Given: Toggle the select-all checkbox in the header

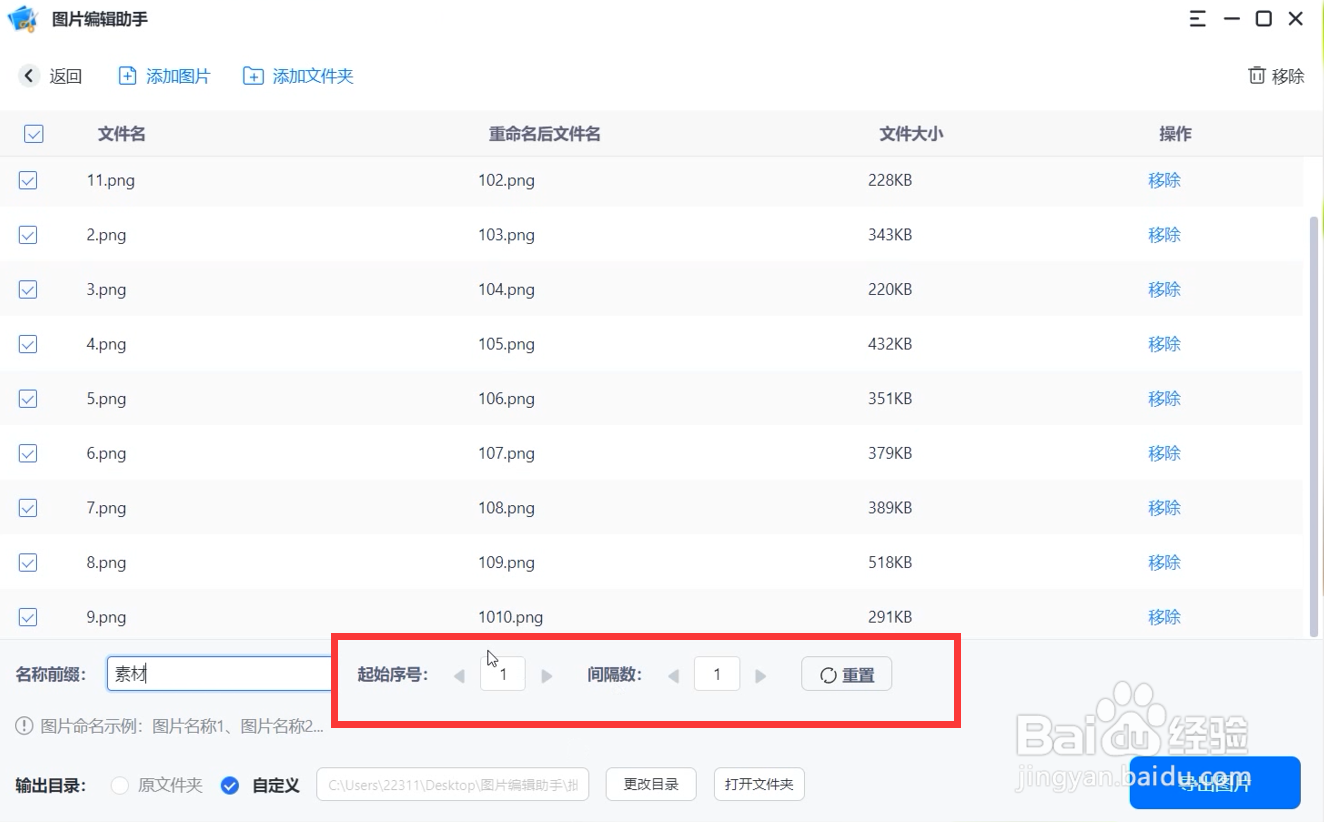Looking at the screenshot, I should tap(33, 134).
